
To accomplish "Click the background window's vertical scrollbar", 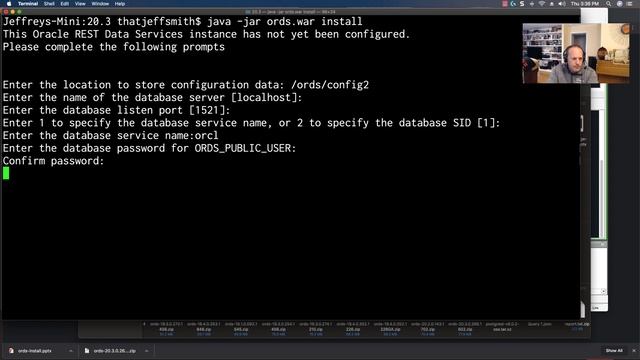I will coord(602,198).
